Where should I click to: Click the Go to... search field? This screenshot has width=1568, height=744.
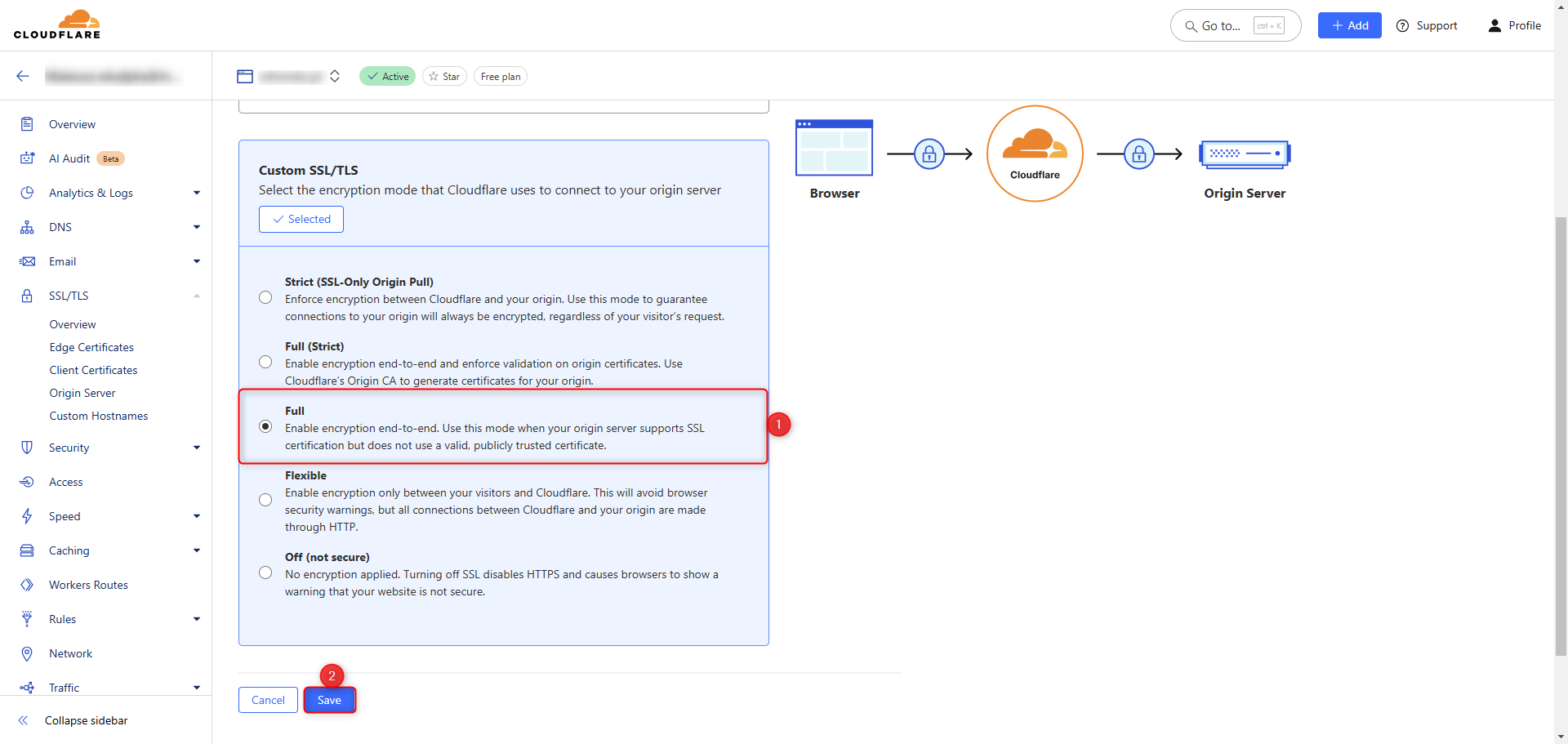pos(1236,25)
